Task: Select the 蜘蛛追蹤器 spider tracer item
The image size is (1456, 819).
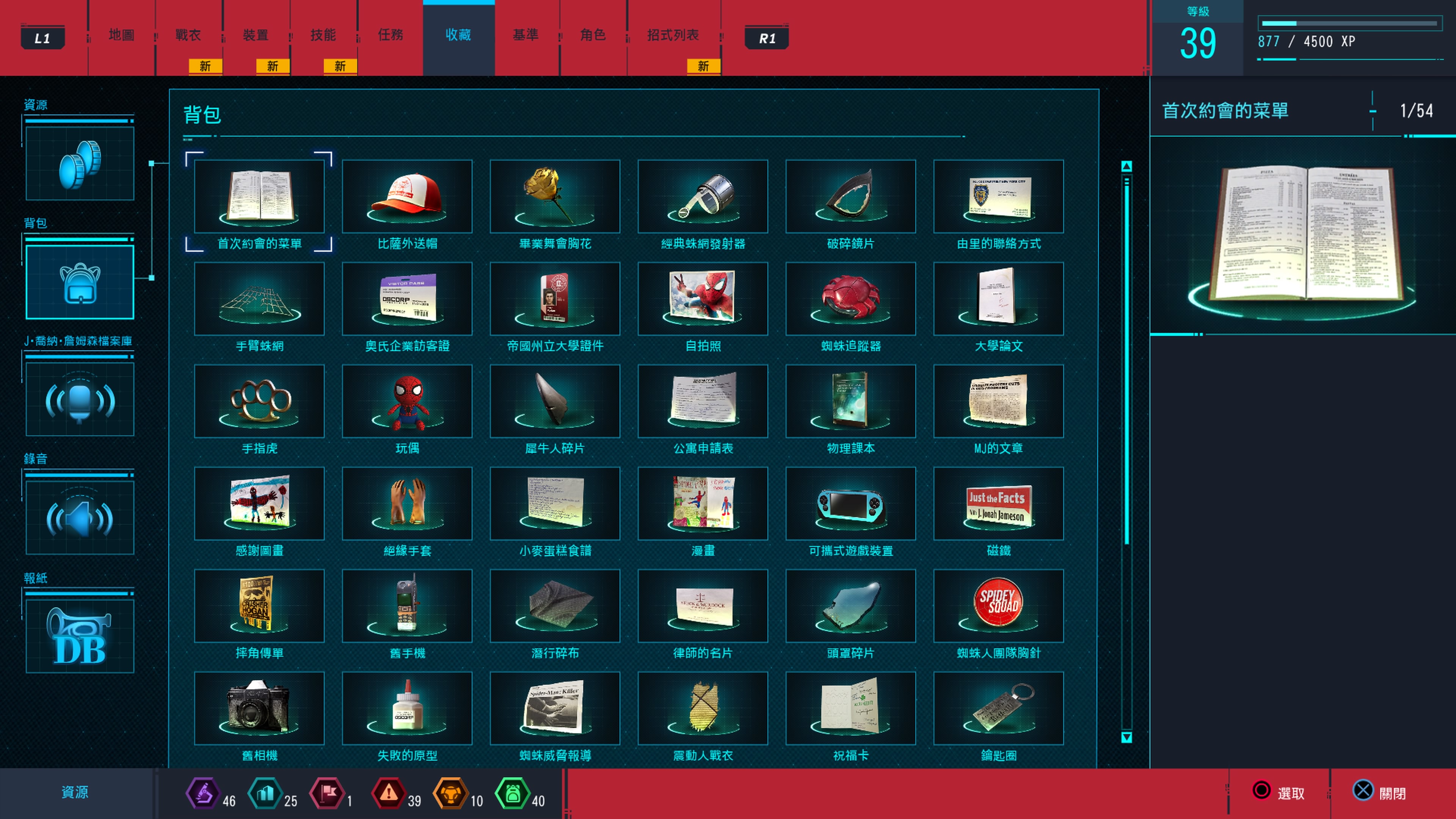Action: point(850,299)
